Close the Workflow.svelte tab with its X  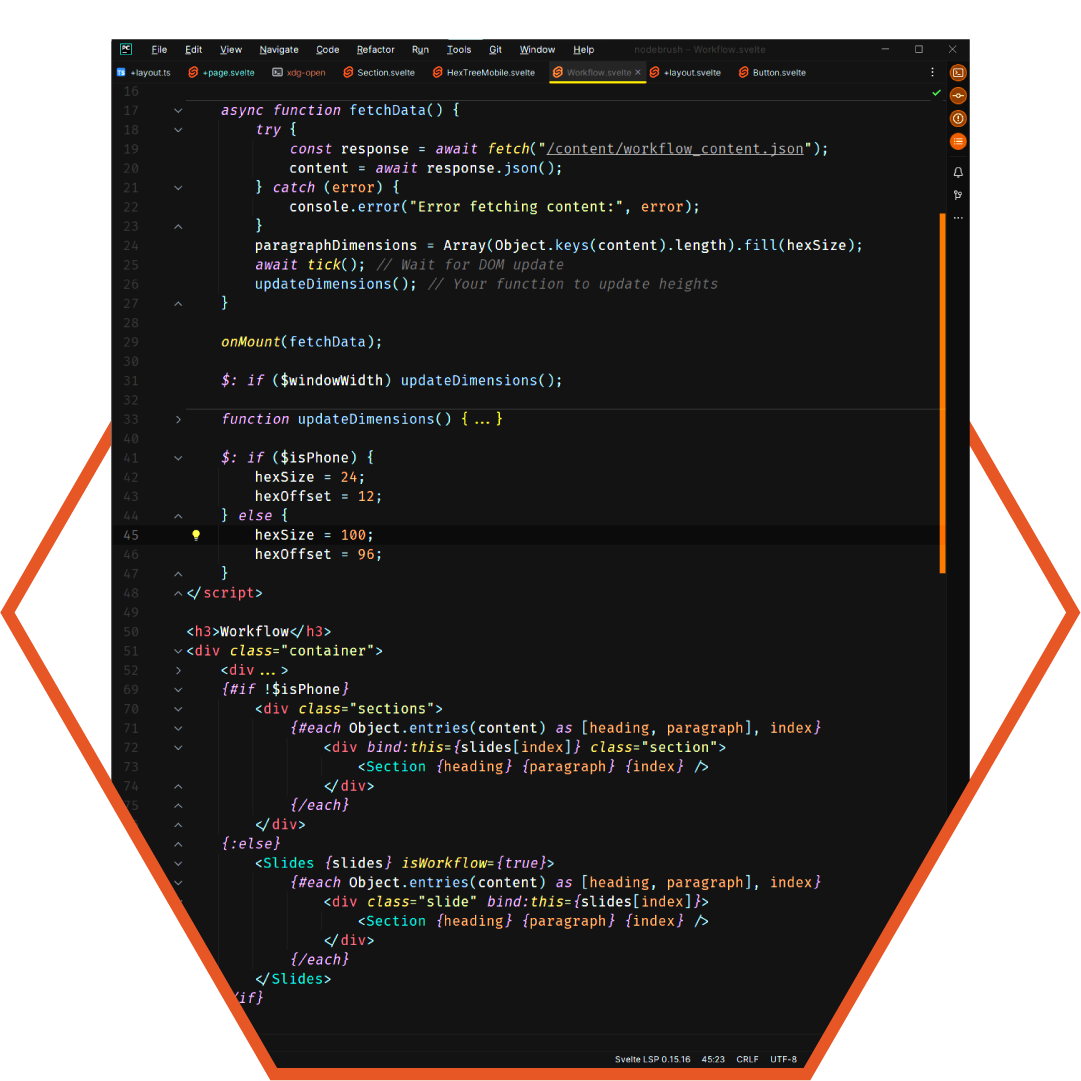[638, 72]
